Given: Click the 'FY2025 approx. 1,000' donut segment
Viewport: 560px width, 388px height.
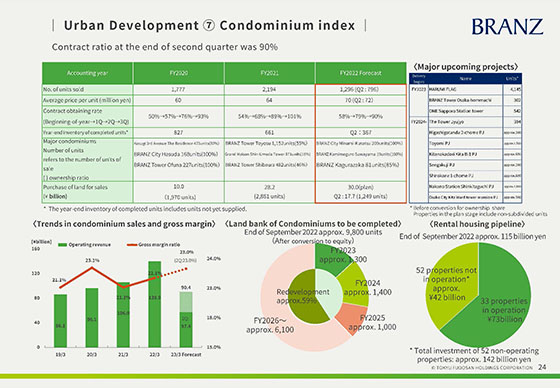Looking at the screenshot, I should tap(352, 317).
